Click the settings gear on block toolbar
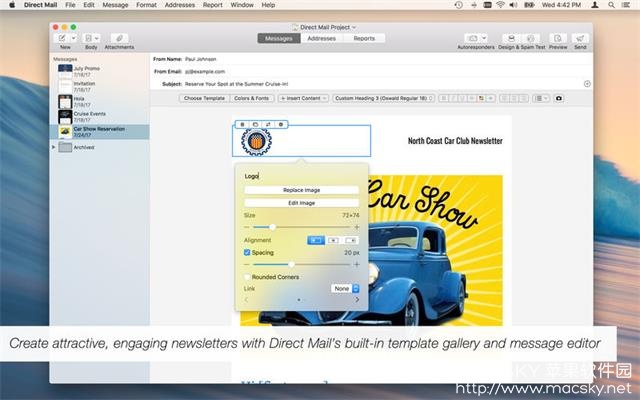Viewport: 640px width, 400px height. [x=281, y=124]
